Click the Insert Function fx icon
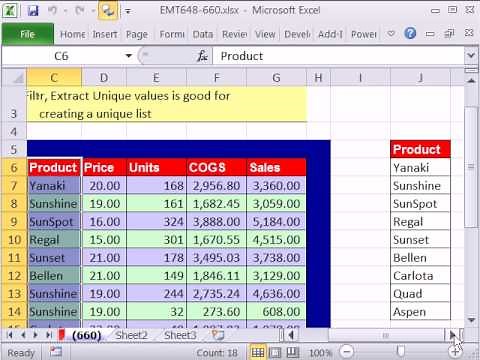The image size is (480, 360). pyautogui.click(x=202, y=56)
